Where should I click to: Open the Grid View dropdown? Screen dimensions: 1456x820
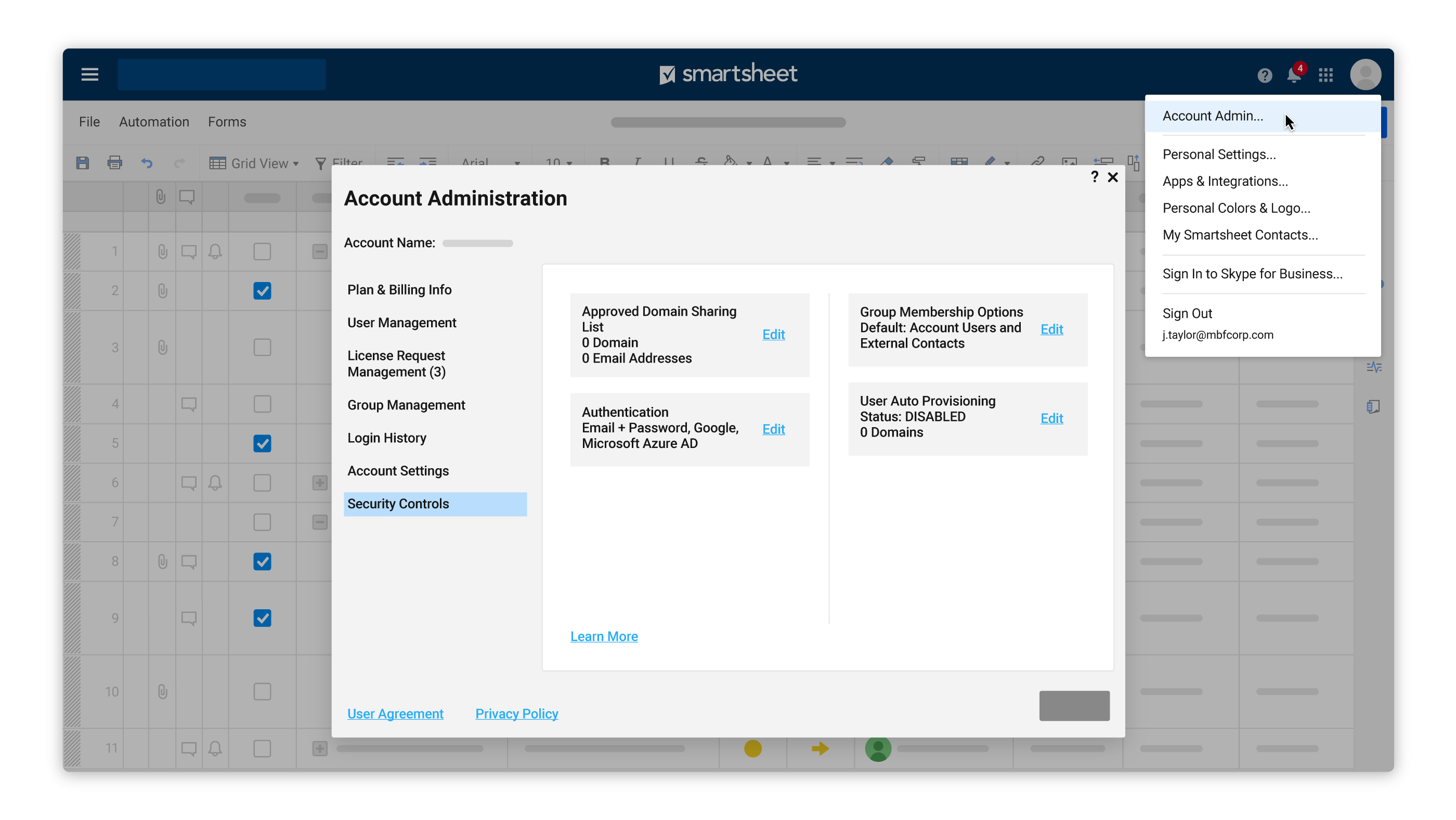coord(254,163)
